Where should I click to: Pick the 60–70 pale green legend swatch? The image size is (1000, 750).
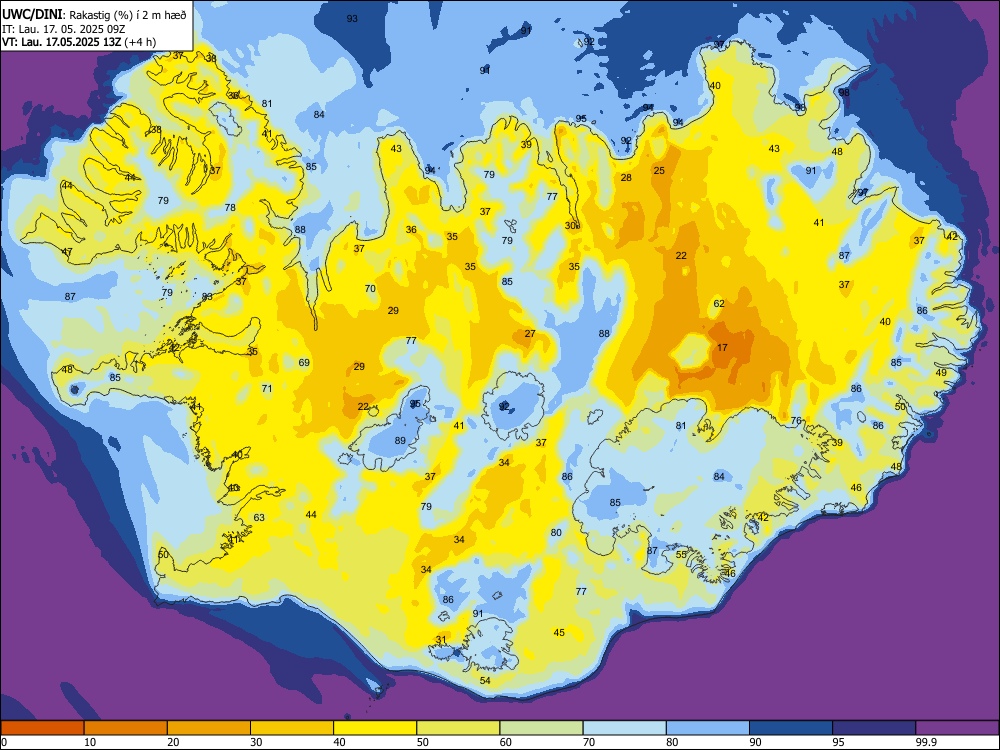[541, 728]
